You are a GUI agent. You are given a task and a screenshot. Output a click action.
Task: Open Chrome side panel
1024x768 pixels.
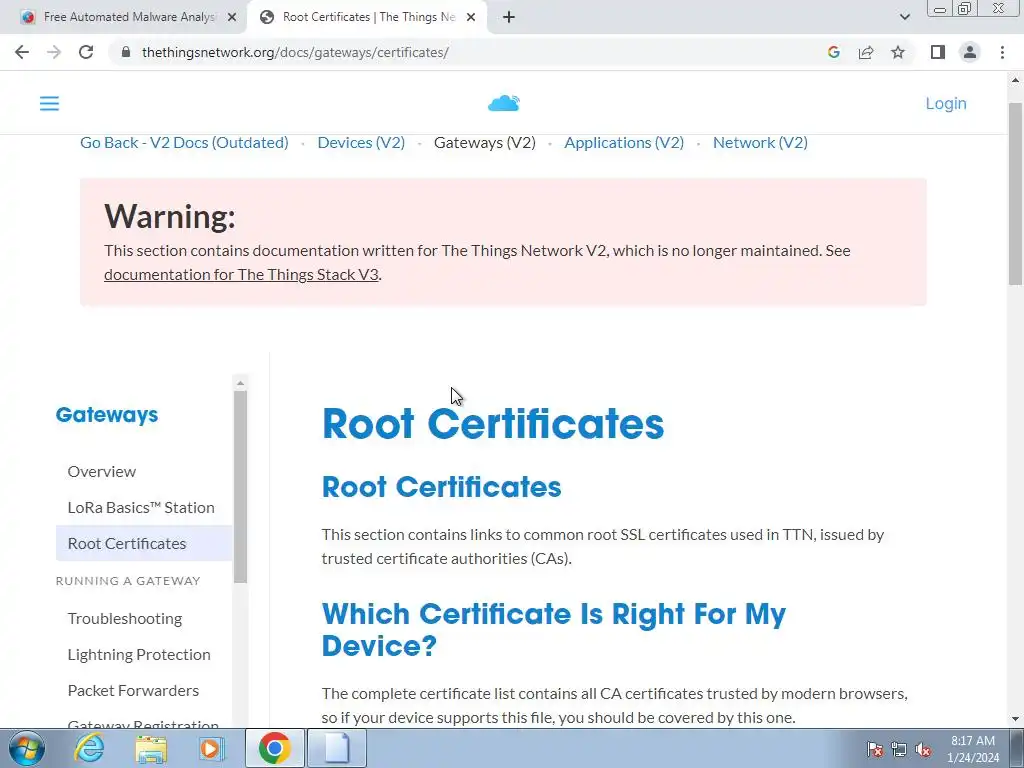click(938, 52)
